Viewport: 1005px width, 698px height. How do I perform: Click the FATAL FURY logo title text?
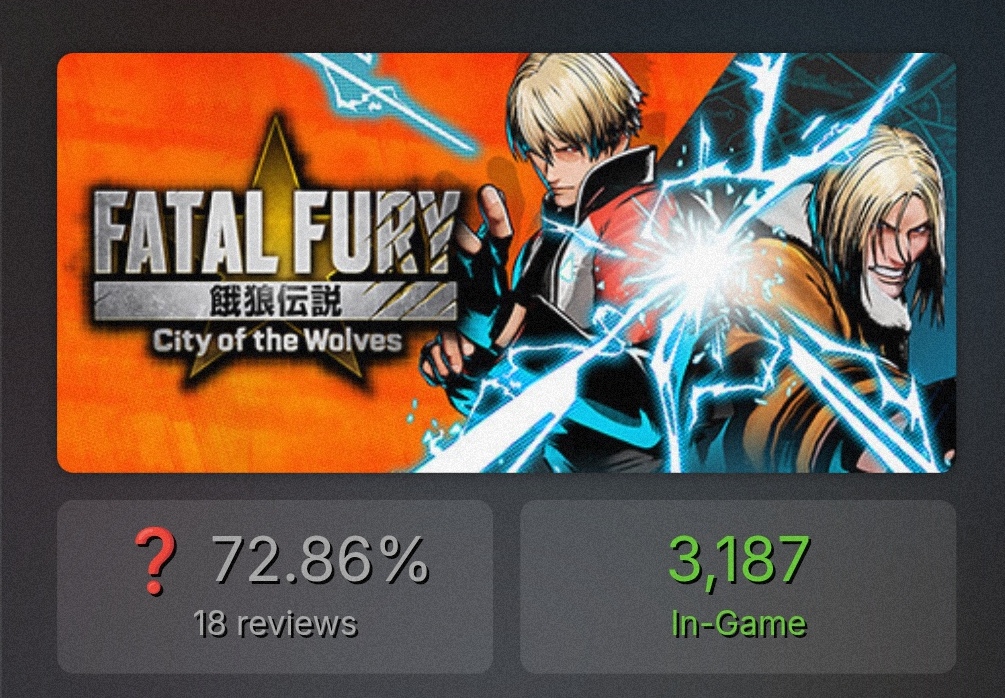(x=277, y=233)
